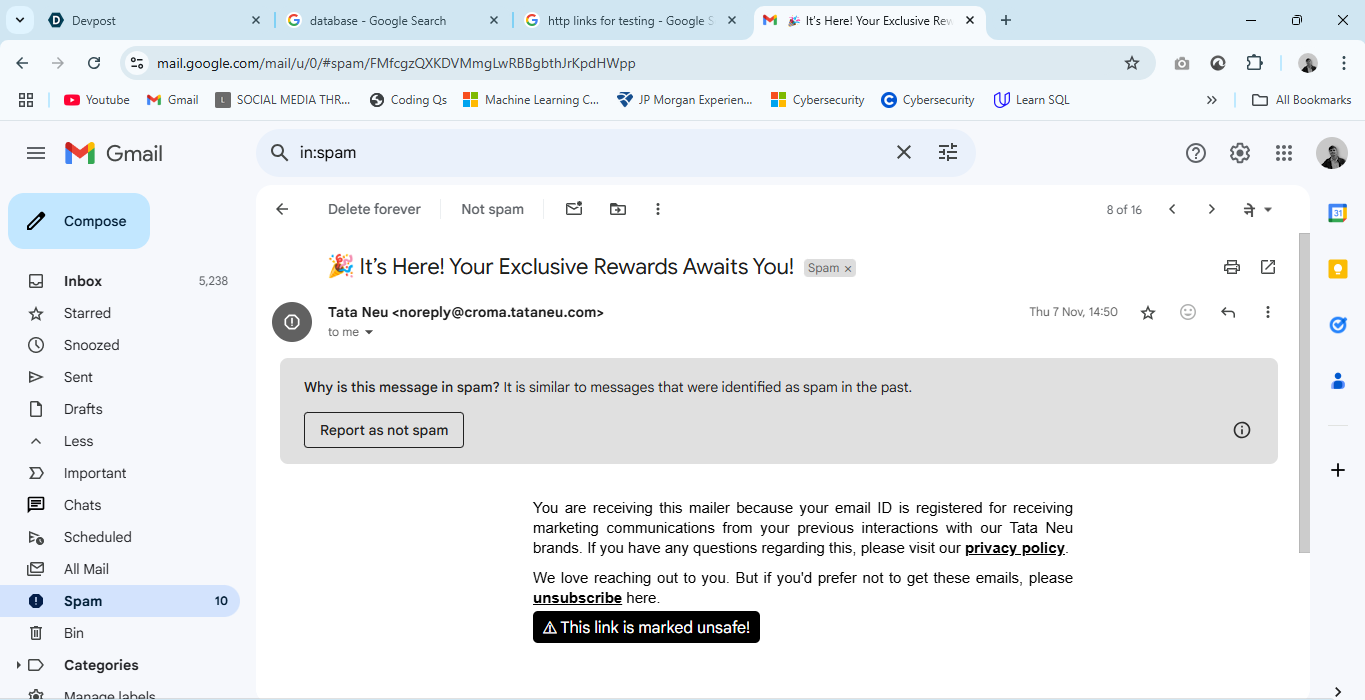Open email in new window icon
Screen dimensions: 1365x700
click(x=1268, y=267)
